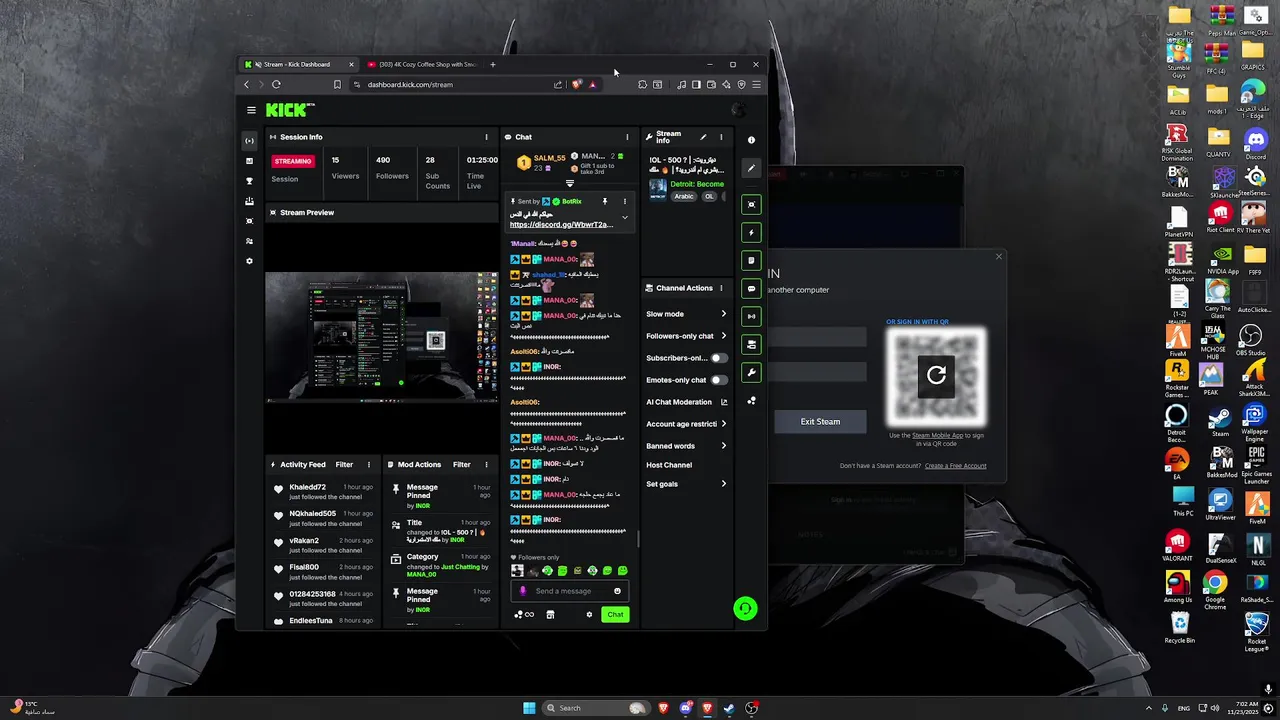1280x720 pixels.
Task: Click the green support headset button
Action: pyautogui.click(x=745, y=608)
